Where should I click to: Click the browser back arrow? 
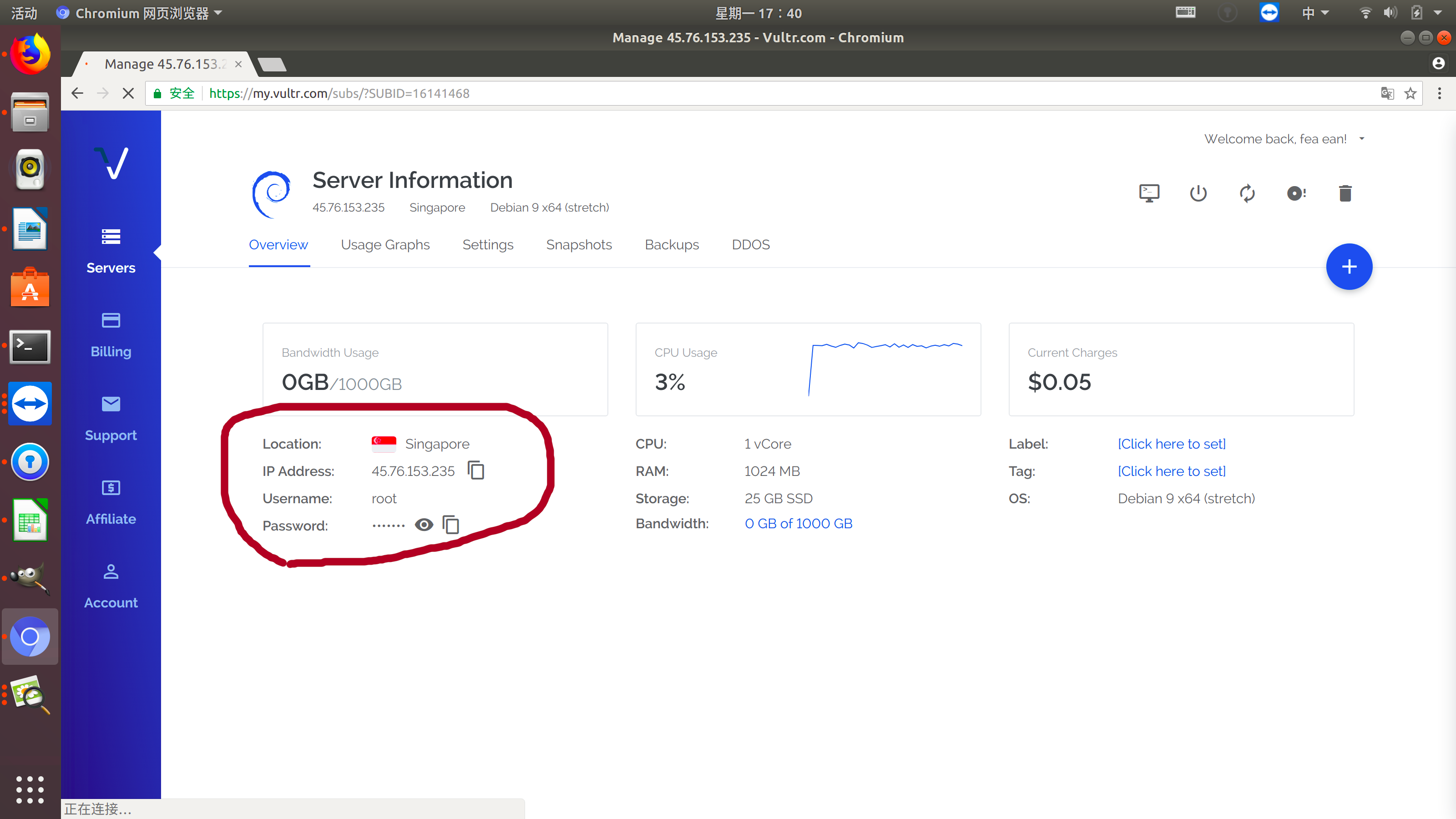[x=77, y=93]
